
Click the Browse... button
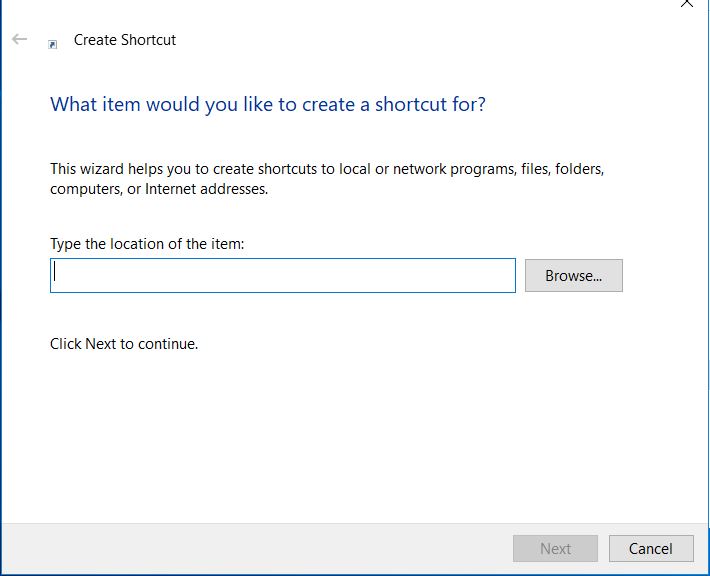tap(573, 276)
